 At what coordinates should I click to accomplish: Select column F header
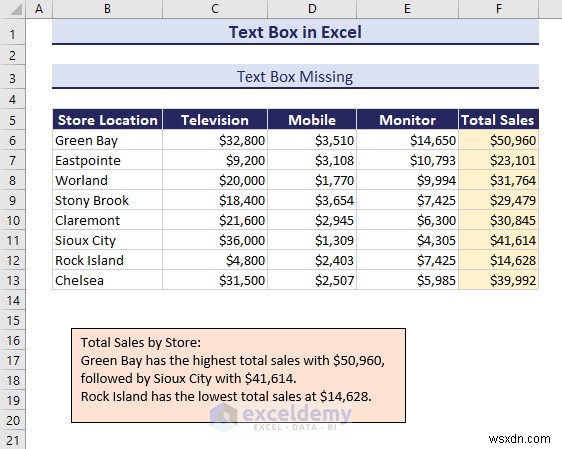tap(499, 9)
